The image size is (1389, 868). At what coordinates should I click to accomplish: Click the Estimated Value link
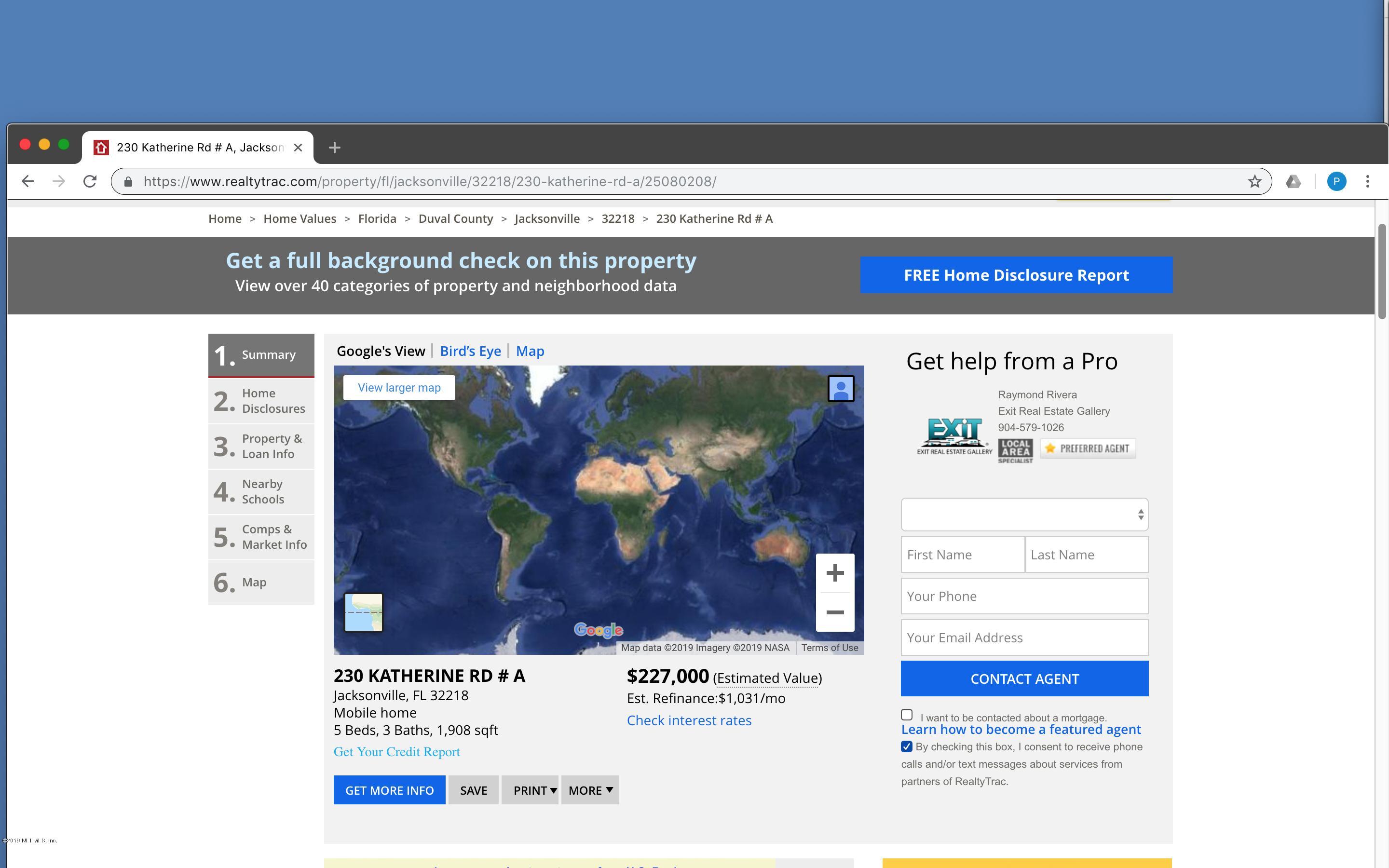[x=767, y=678]
